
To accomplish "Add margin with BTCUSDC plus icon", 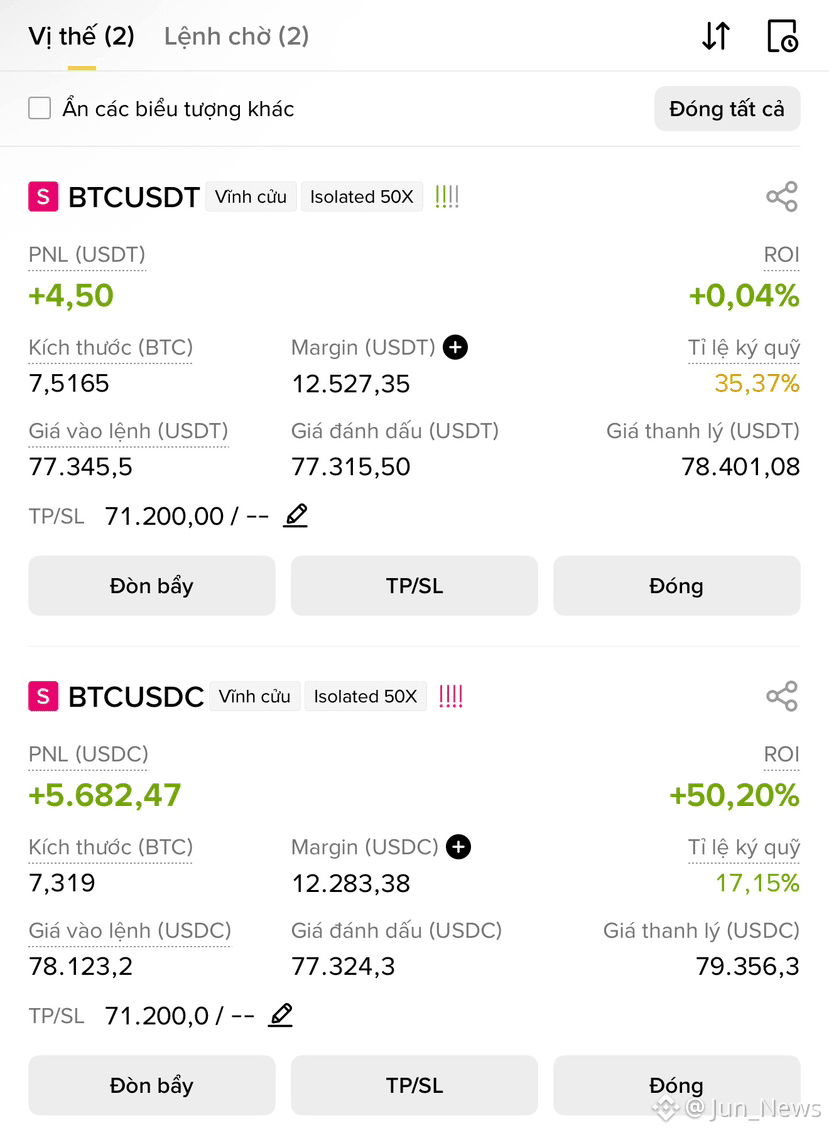I will 458,847.
